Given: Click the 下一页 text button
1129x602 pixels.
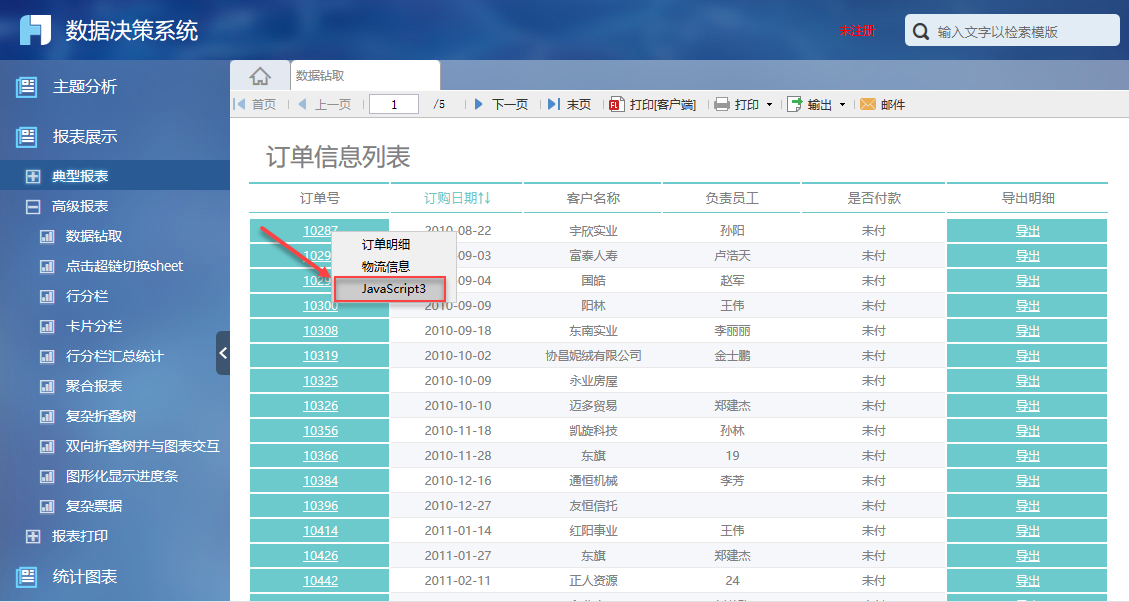Looking at the screenshot, I should [x=510, y=104].
